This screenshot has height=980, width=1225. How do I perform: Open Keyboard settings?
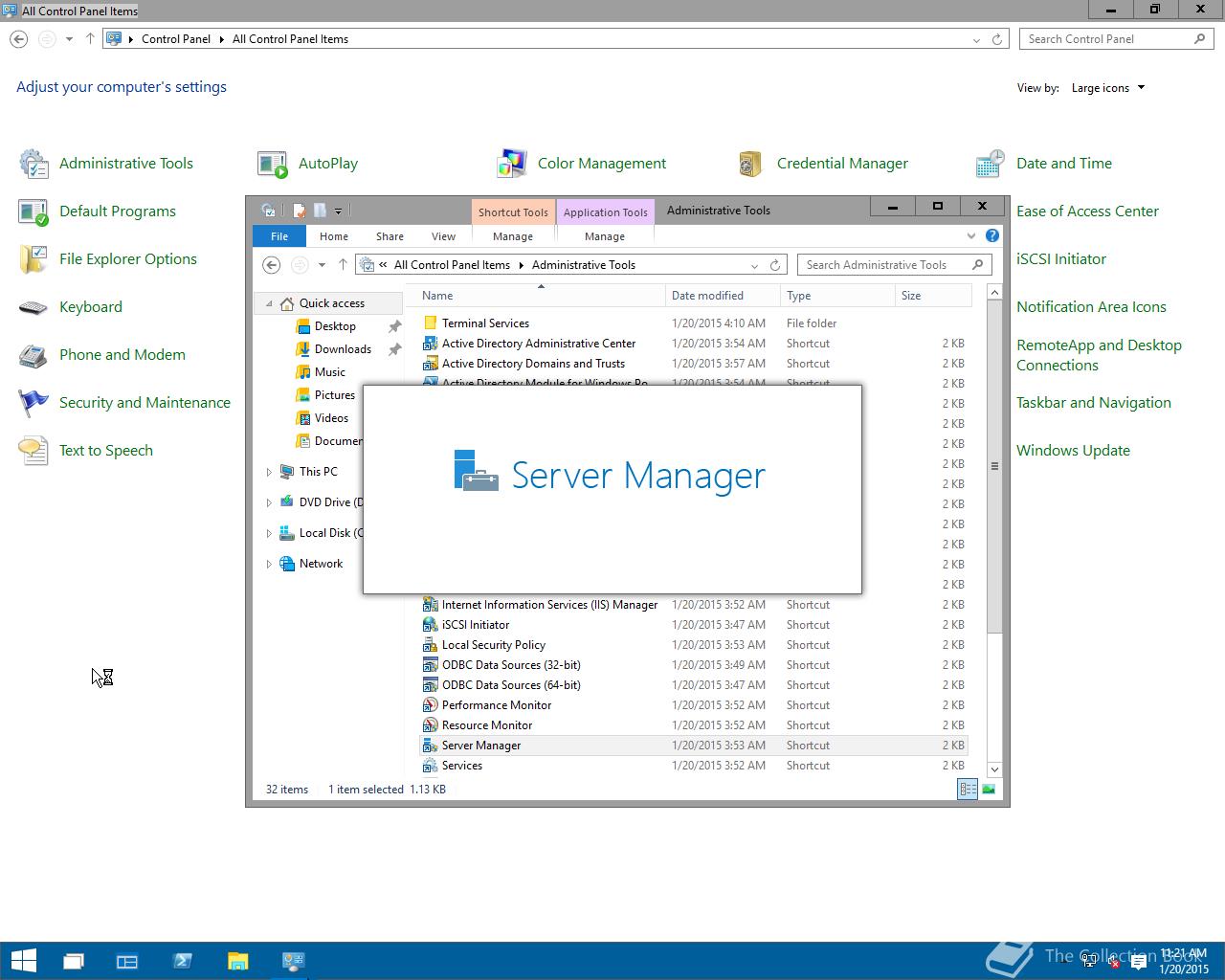[x=71, y=307]
